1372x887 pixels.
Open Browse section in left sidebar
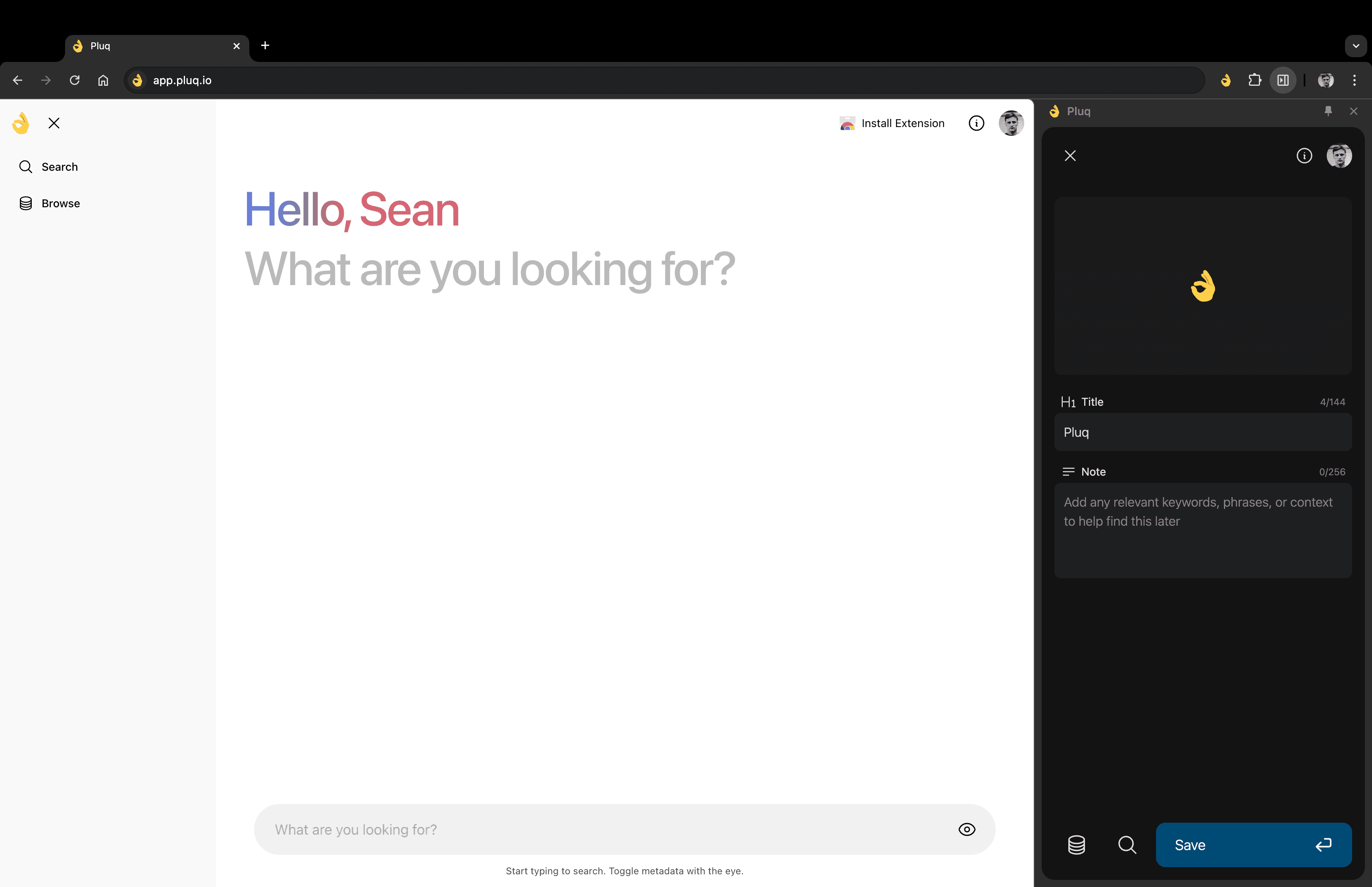coord(60,203)
